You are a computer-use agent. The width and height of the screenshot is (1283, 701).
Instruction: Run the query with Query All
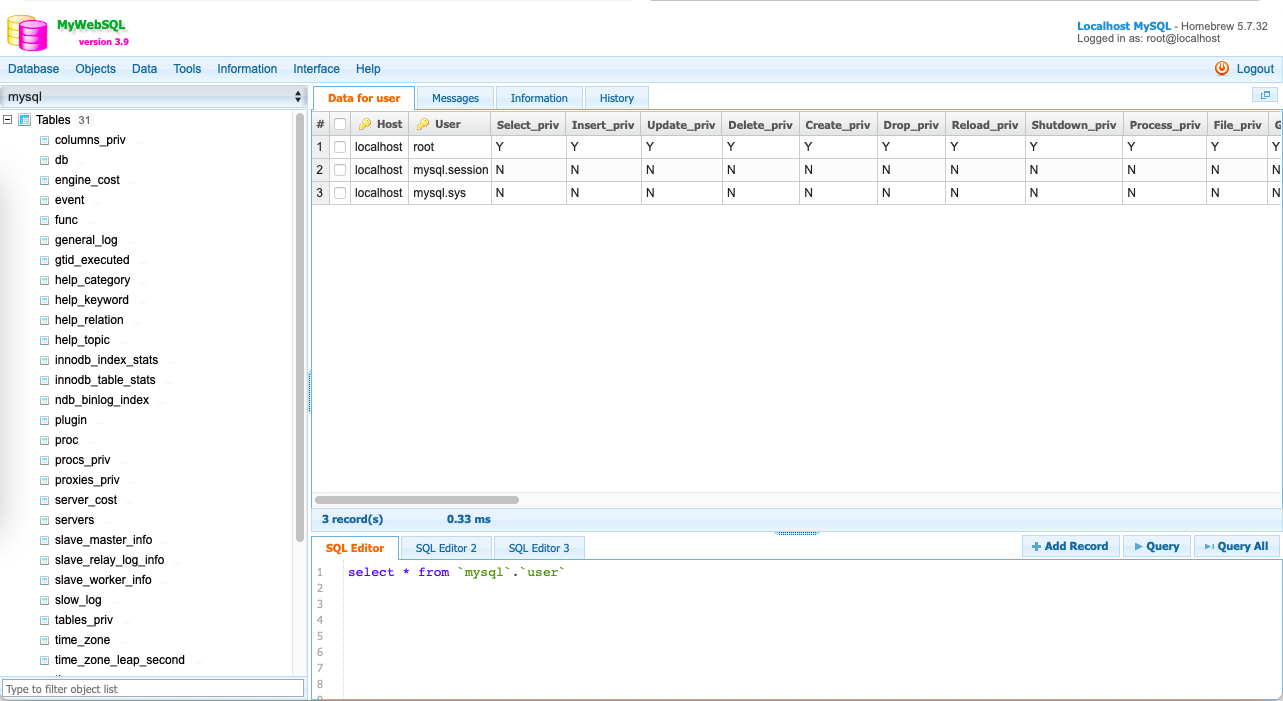pos(1234,546)
